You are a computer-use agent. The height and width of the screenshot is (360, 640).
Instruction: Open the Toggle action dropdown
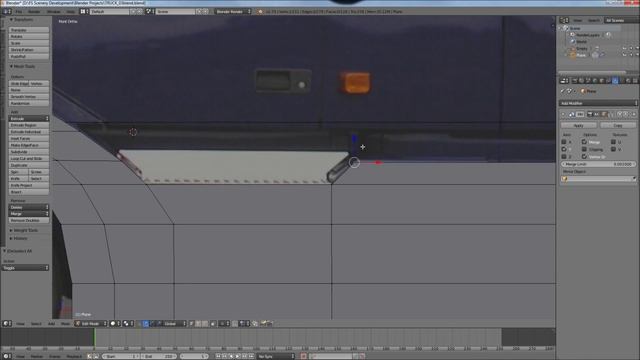(26, 268)
